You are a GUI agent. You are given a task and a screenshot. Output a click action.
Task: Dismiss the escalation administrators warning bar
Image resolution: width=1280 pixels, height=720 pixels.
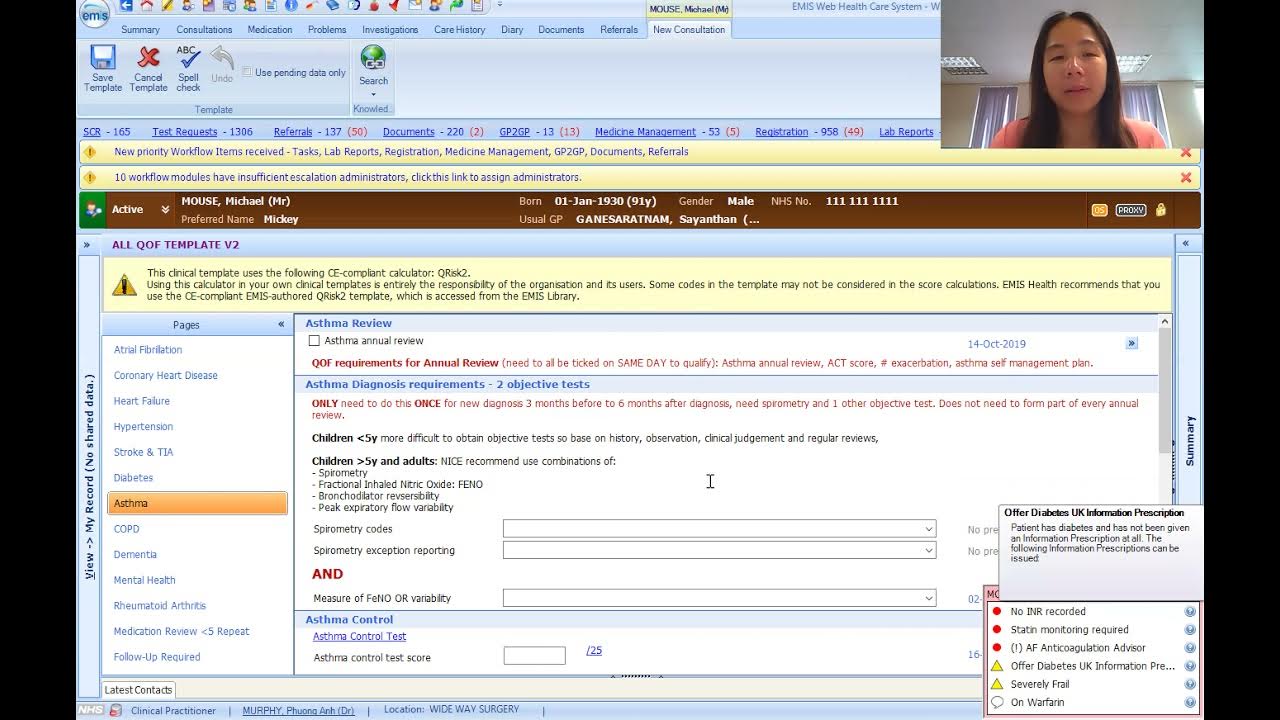pos(1186,177)
